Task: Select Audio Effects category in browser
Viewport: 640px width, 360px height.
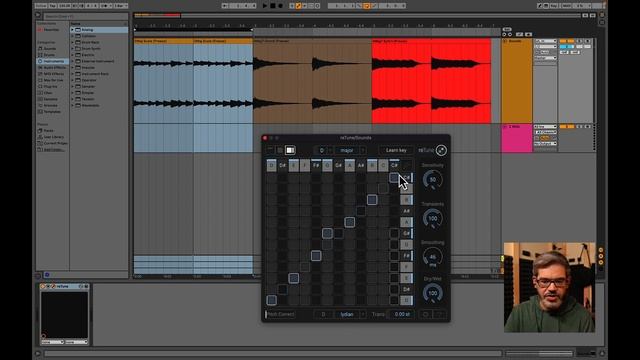Action: pos(53,67)
